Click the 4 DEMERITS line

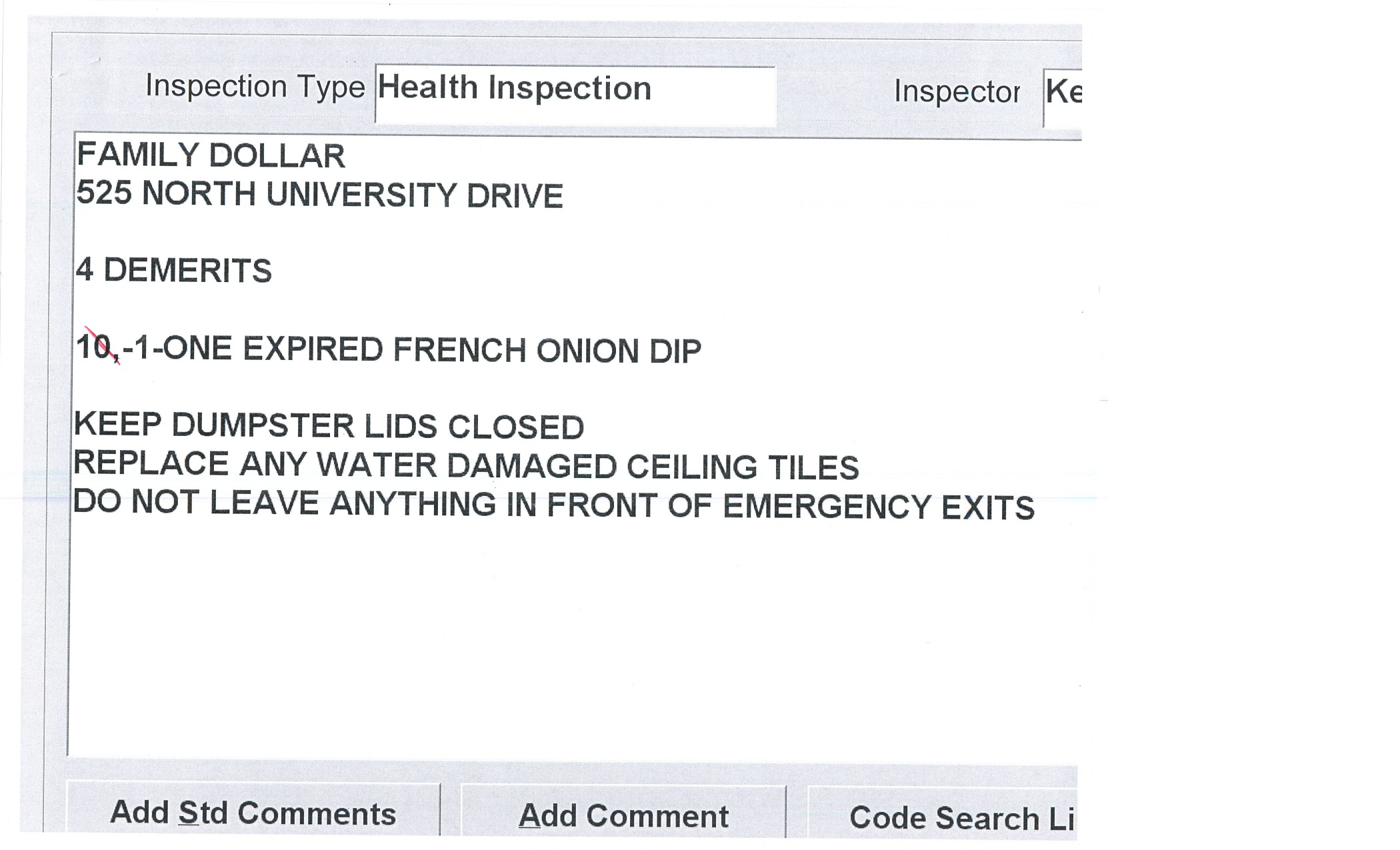174,271
